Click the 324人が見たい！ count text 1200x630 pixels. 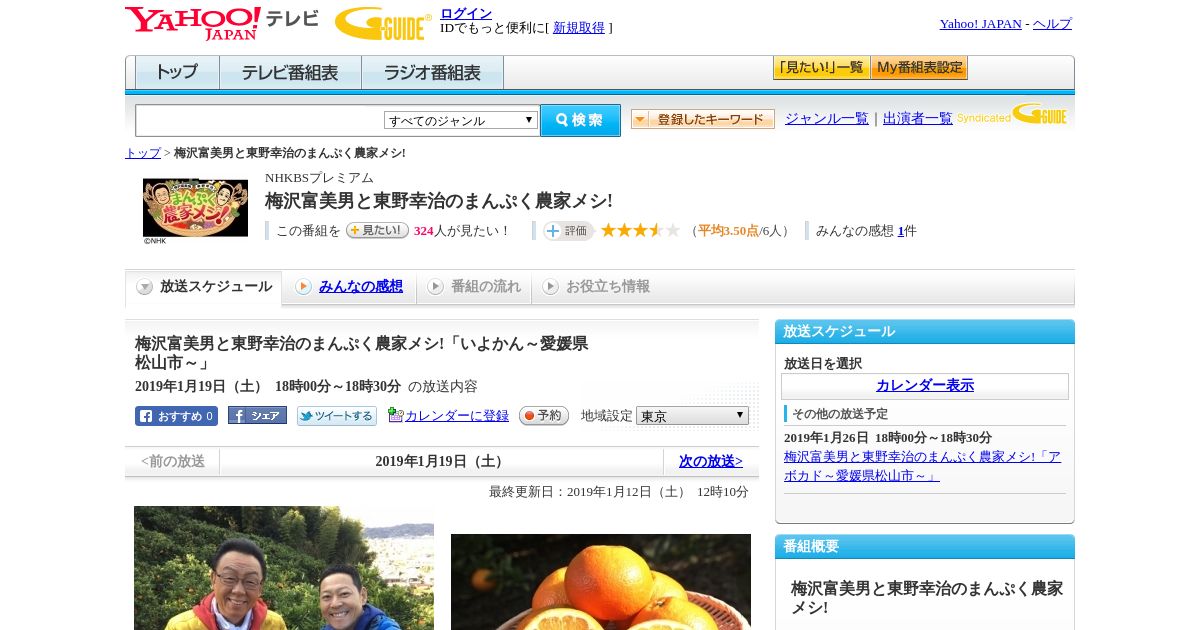(x=462, y=231)
